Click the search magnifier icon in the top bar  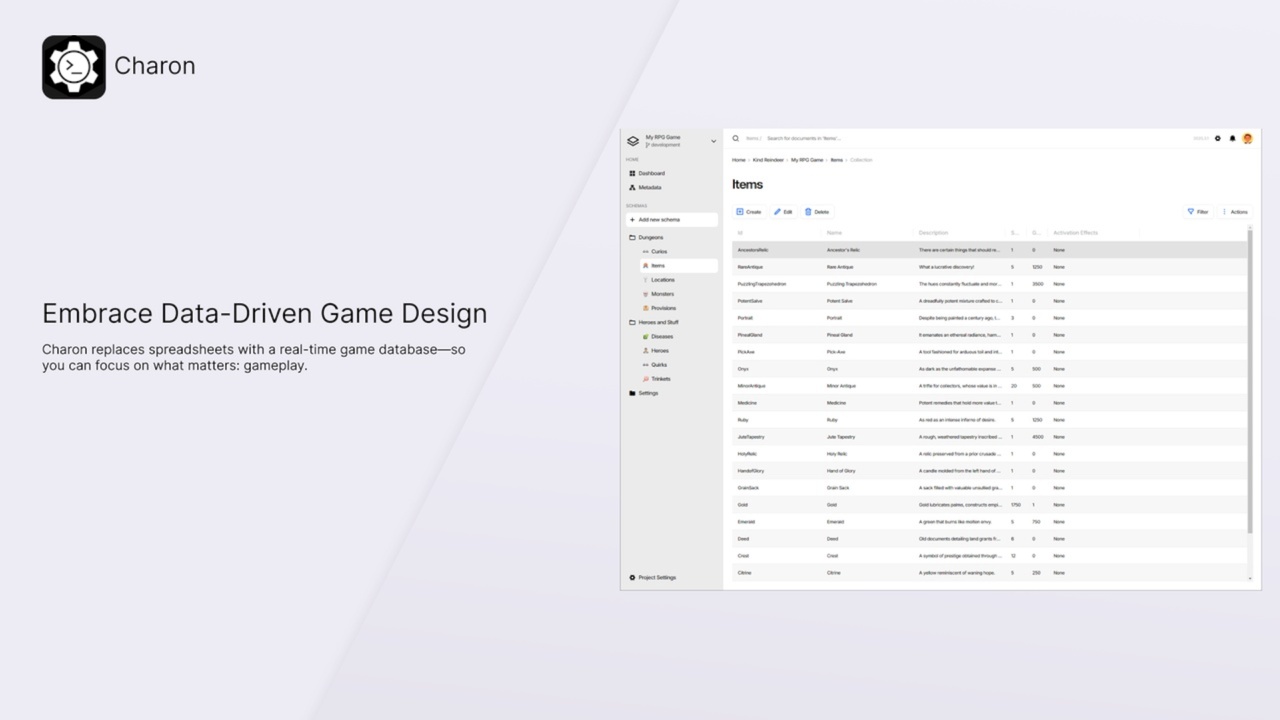click(x=736, y=138)
